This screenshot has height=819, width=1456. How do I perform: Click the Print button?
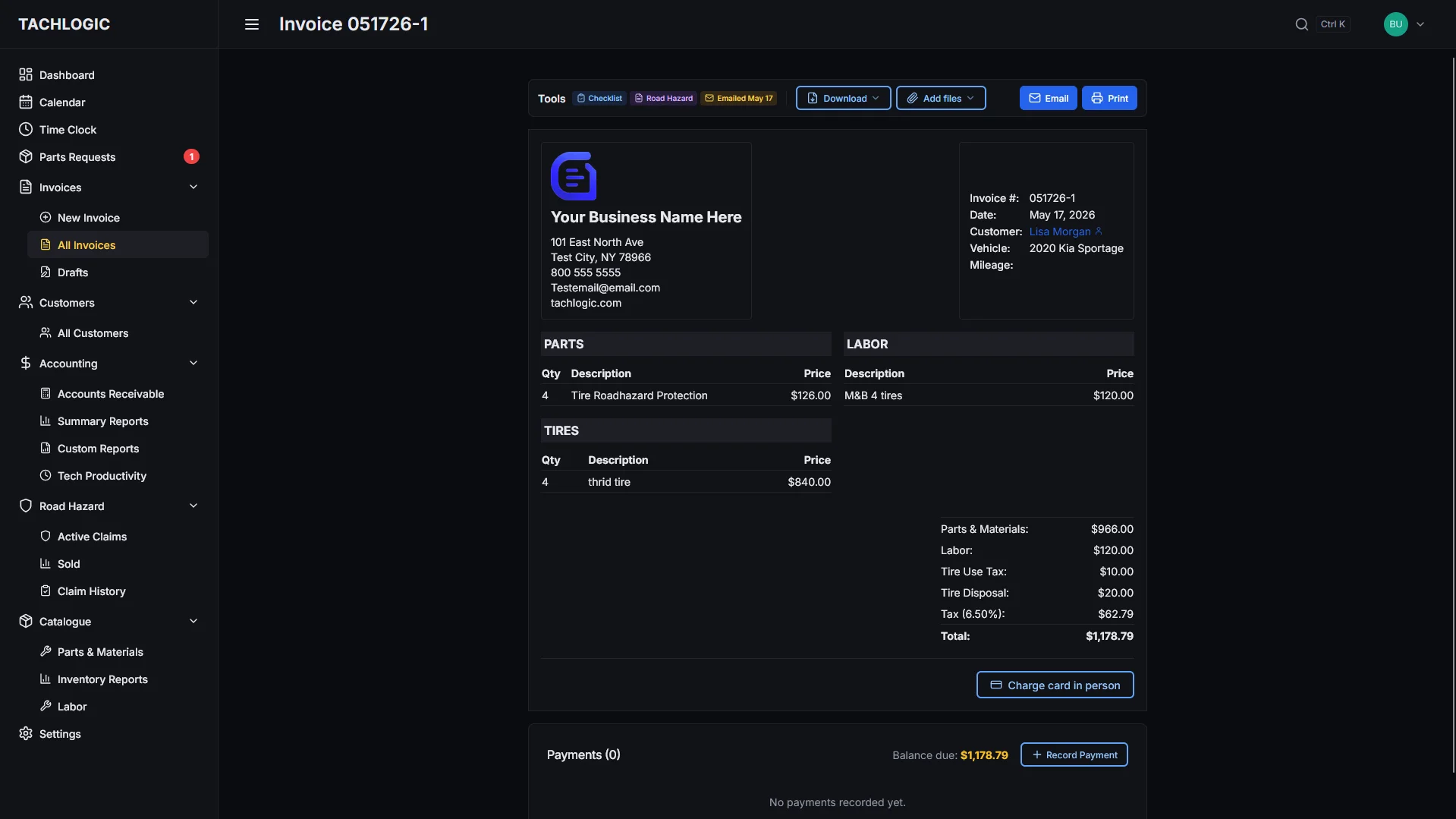pyautogui.click(x=1109, y=98)
